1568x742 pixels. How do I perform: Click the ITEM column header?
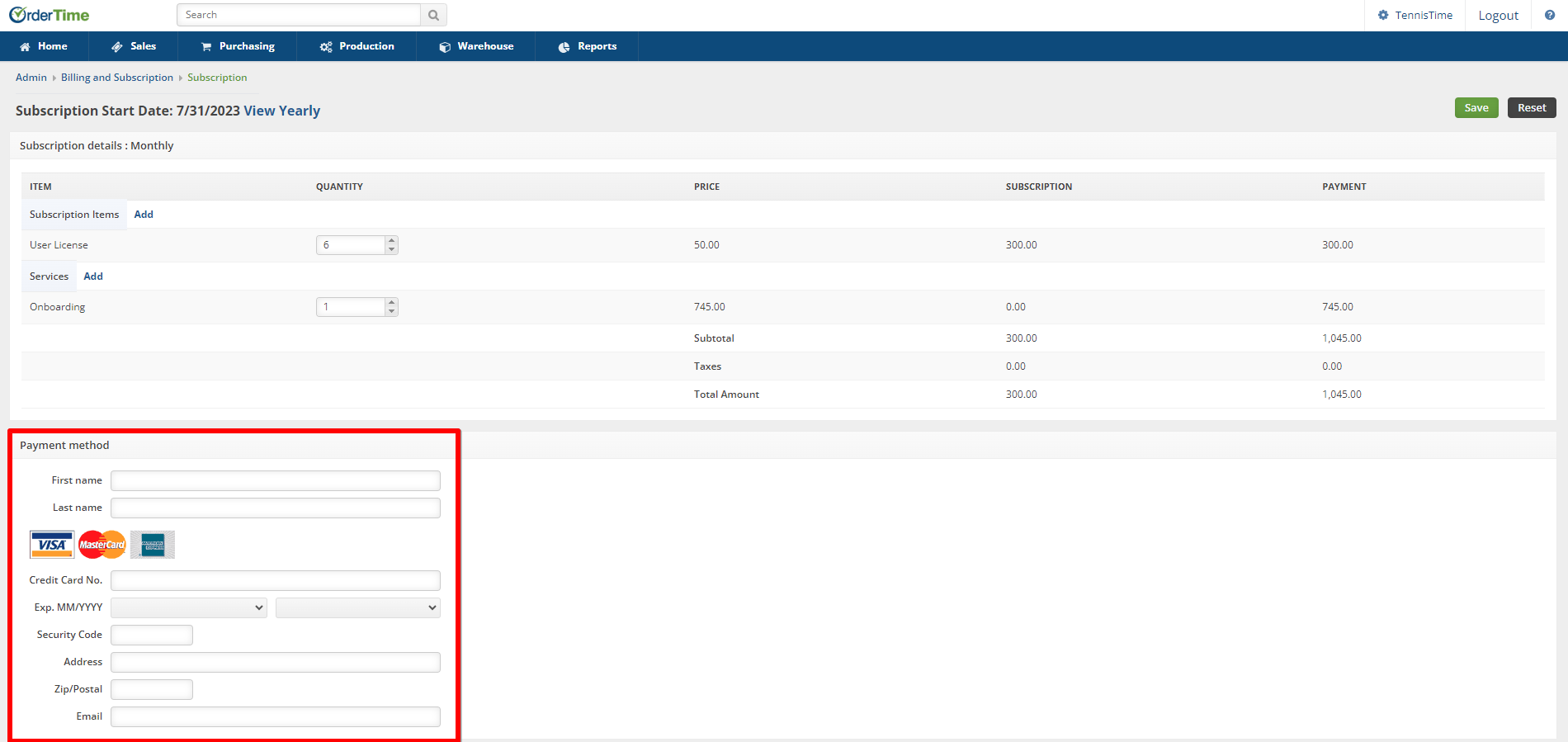pyautogui.click(x=40, y=187)
